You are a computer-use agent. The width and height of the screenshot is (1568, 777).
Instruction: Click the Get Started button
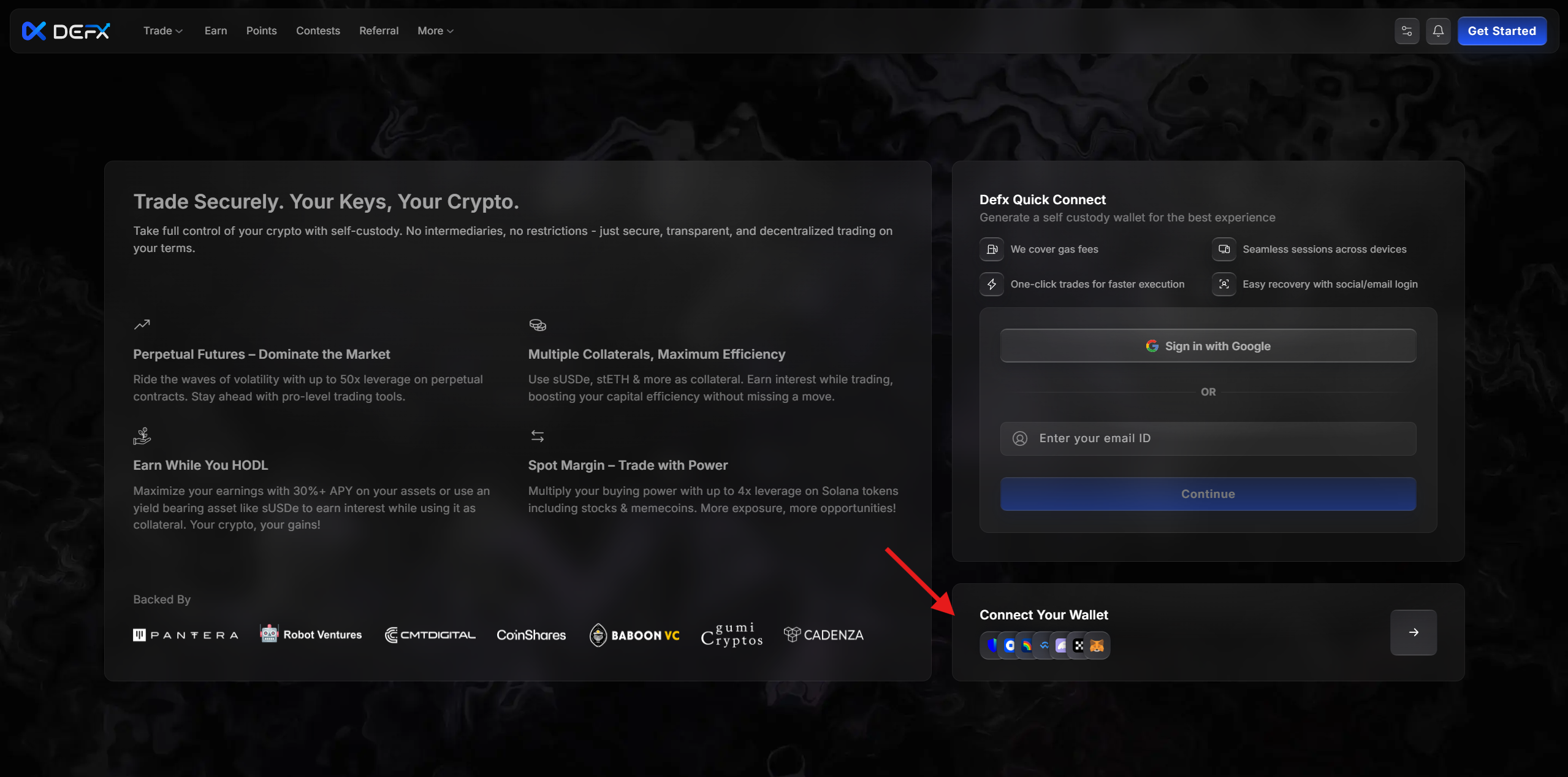click(x=1502, y=31)
